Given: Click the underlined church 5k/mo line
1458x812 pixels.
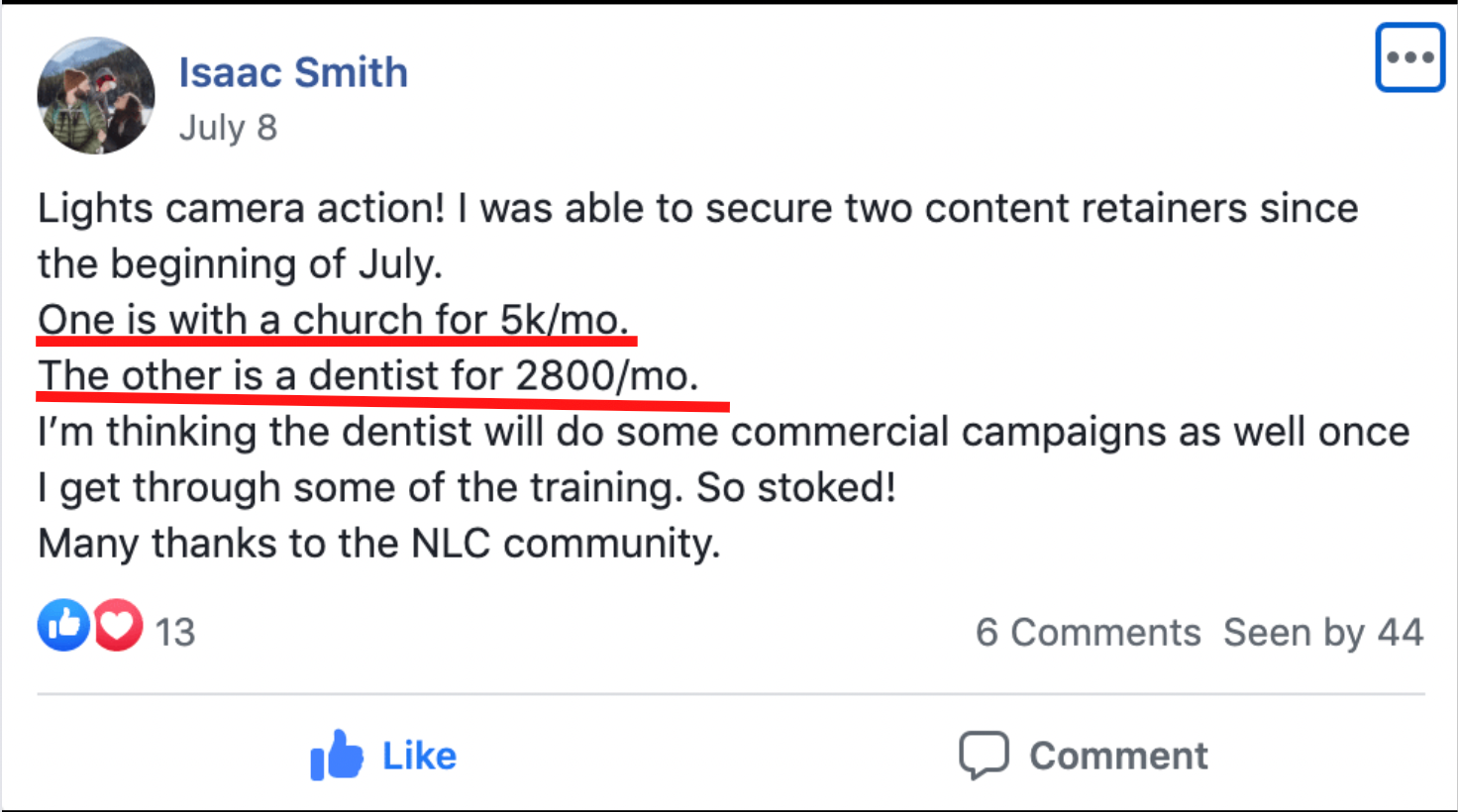Looking at the screenshot, I should click(x=333, y=320).
